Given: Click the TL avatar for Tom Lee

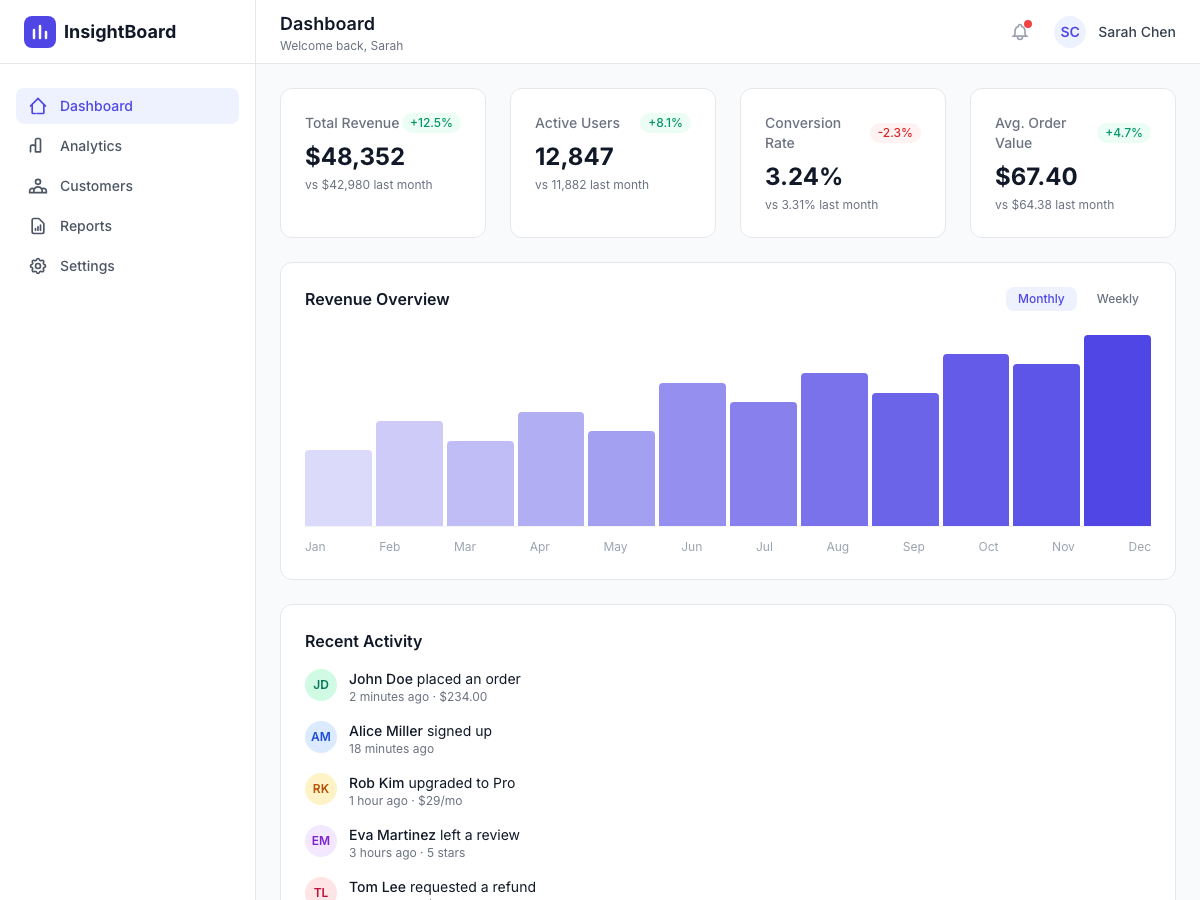Looking at the screenshot, I should tap(321, 889).
